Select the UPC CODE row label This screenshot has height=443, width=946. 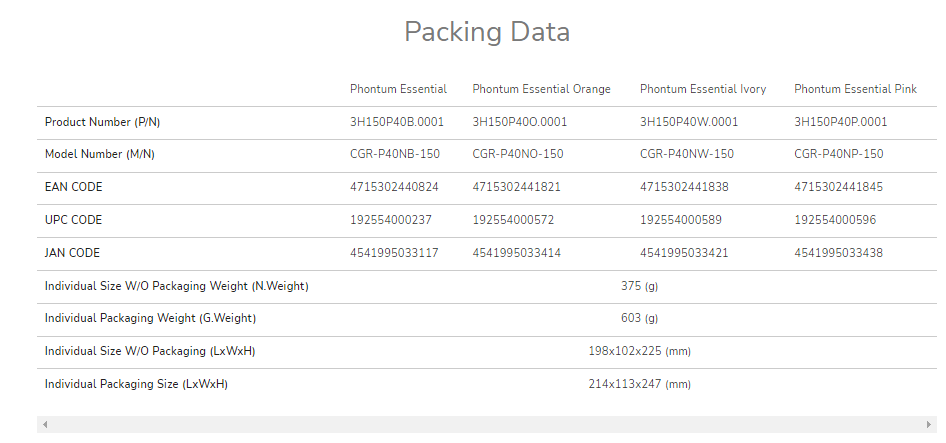[73, 220]
